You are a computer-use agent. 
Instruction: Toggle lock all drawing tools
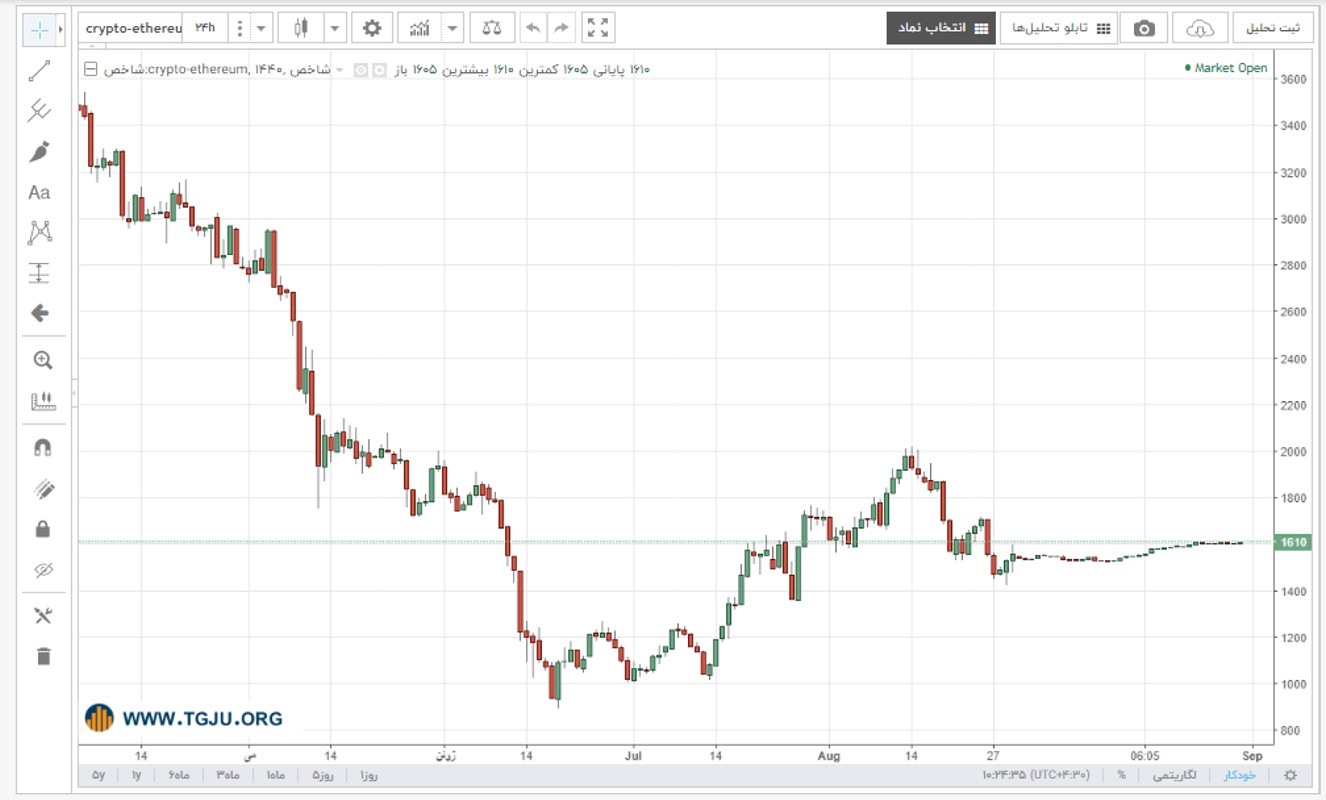(42, 529)
